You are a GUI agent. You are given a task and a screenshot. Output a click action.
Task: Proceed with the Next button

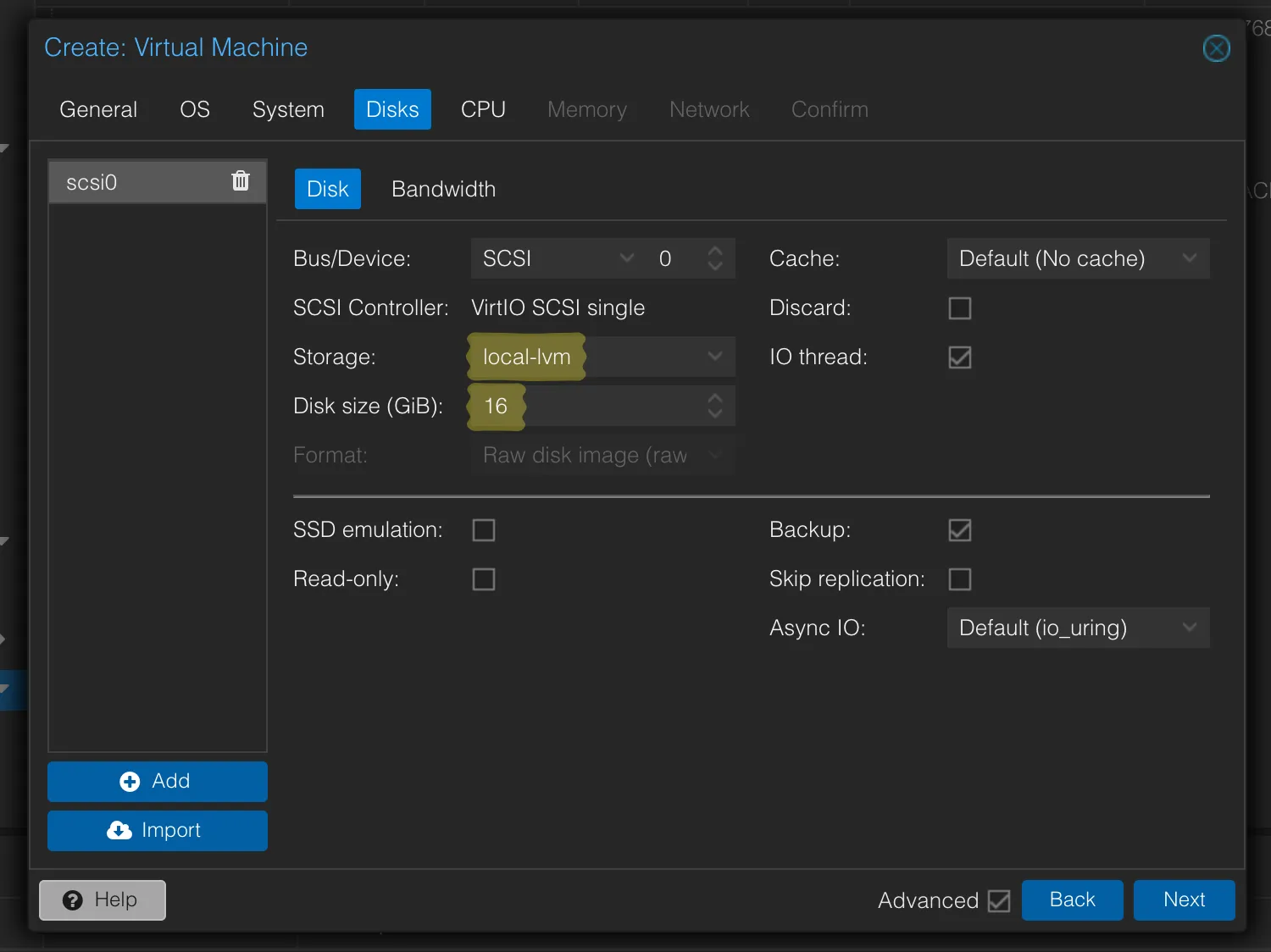click(x=1185, y=899)
